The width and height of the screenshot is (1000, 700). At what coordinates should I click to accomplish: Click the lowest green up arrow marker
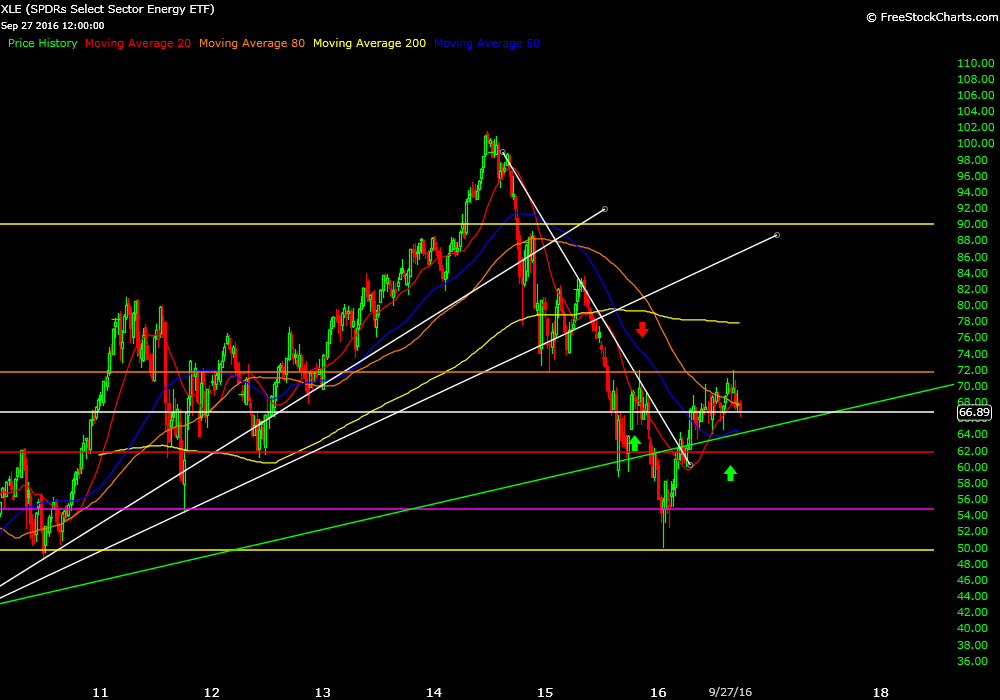pos(730,473)
